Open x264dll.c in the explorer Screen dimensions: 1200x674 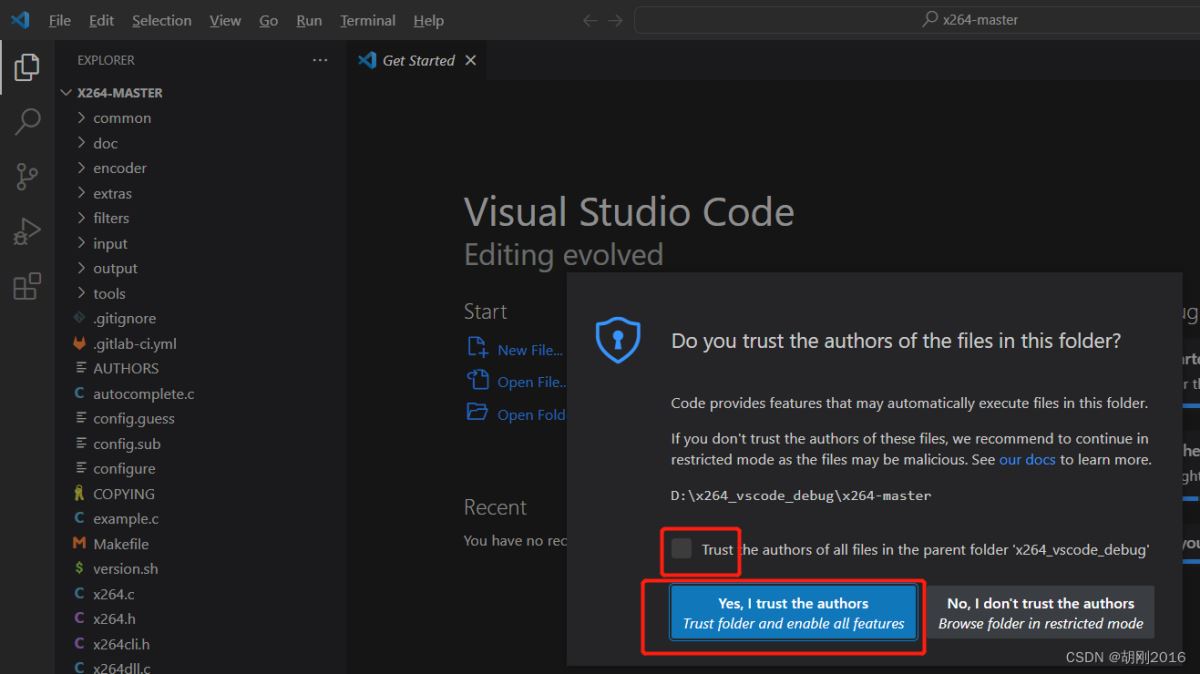point(122,667)
